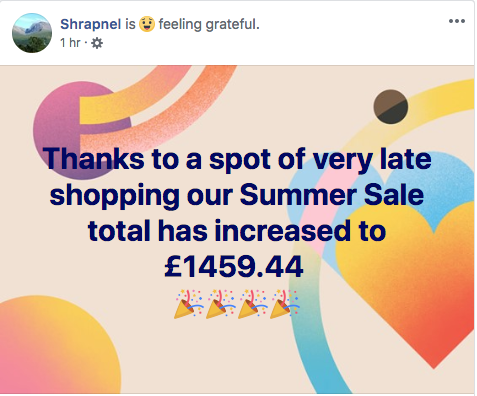Open the post via the 1 hr timestamp
The image size is (477, 396).
pos(70,43)
